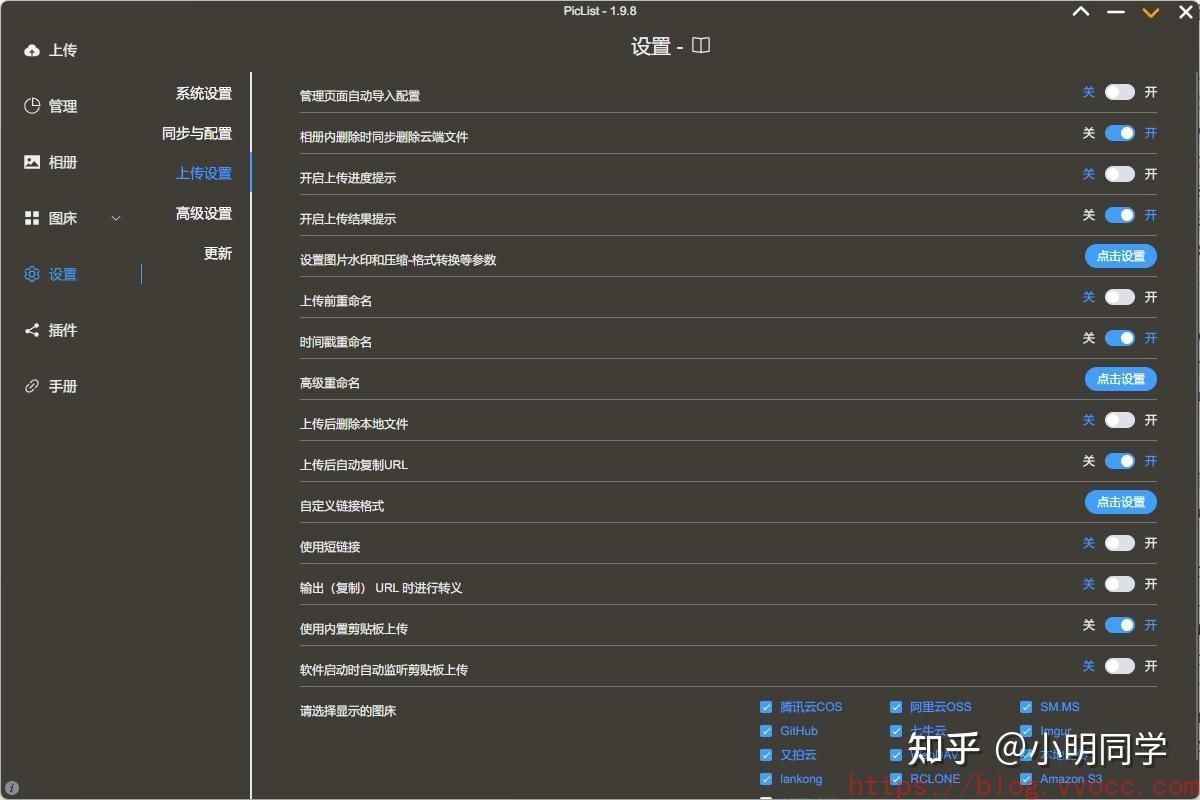1200x800 pixels.
Task: Click 点击设置 button for 自定义链接格式
Action: 1120,502
